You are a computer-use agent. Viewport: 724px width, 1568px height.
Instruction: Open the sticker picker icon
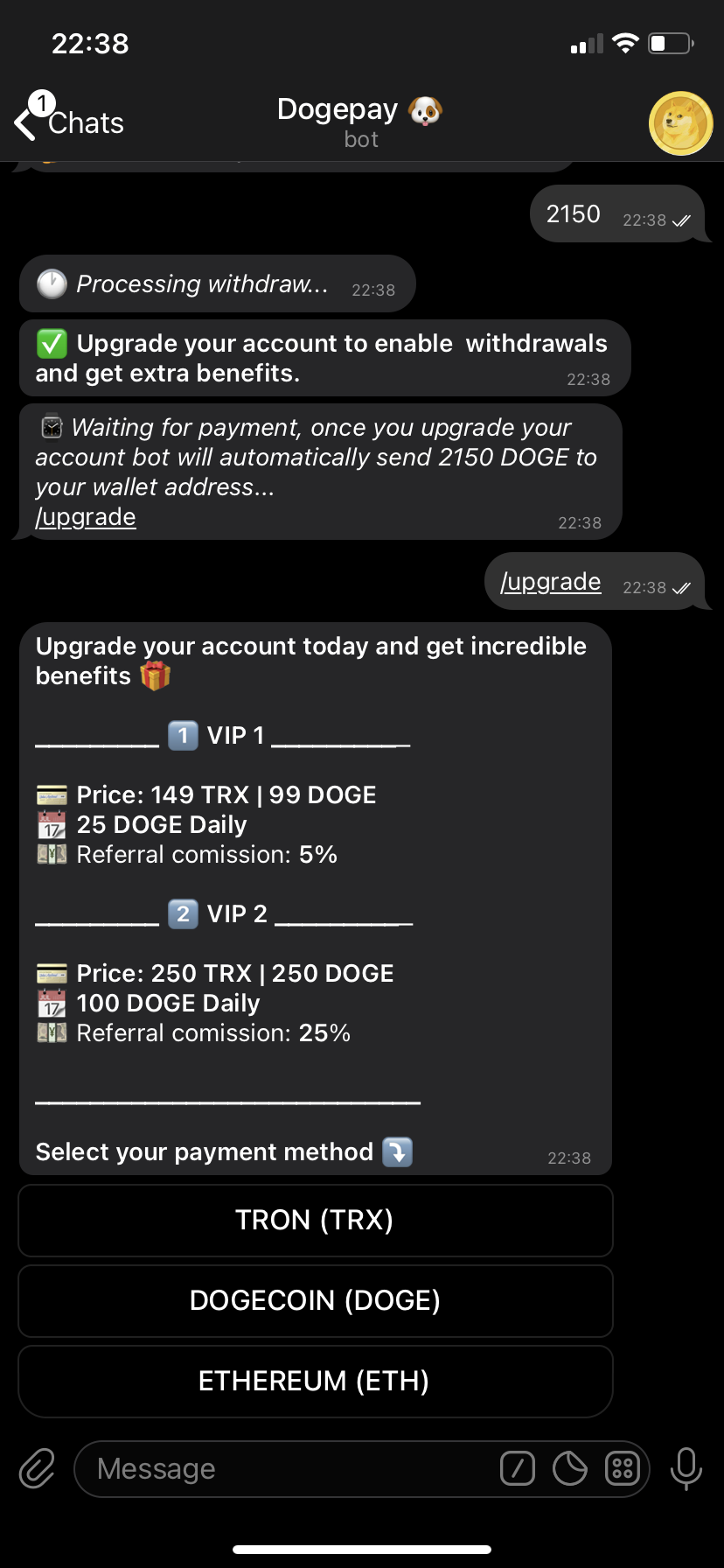click(x=570, y=1468)
